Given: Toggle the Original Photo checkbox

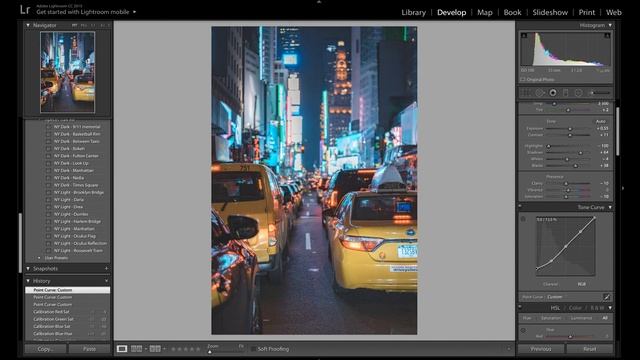Looking at the screenshot, I should 523,80.
